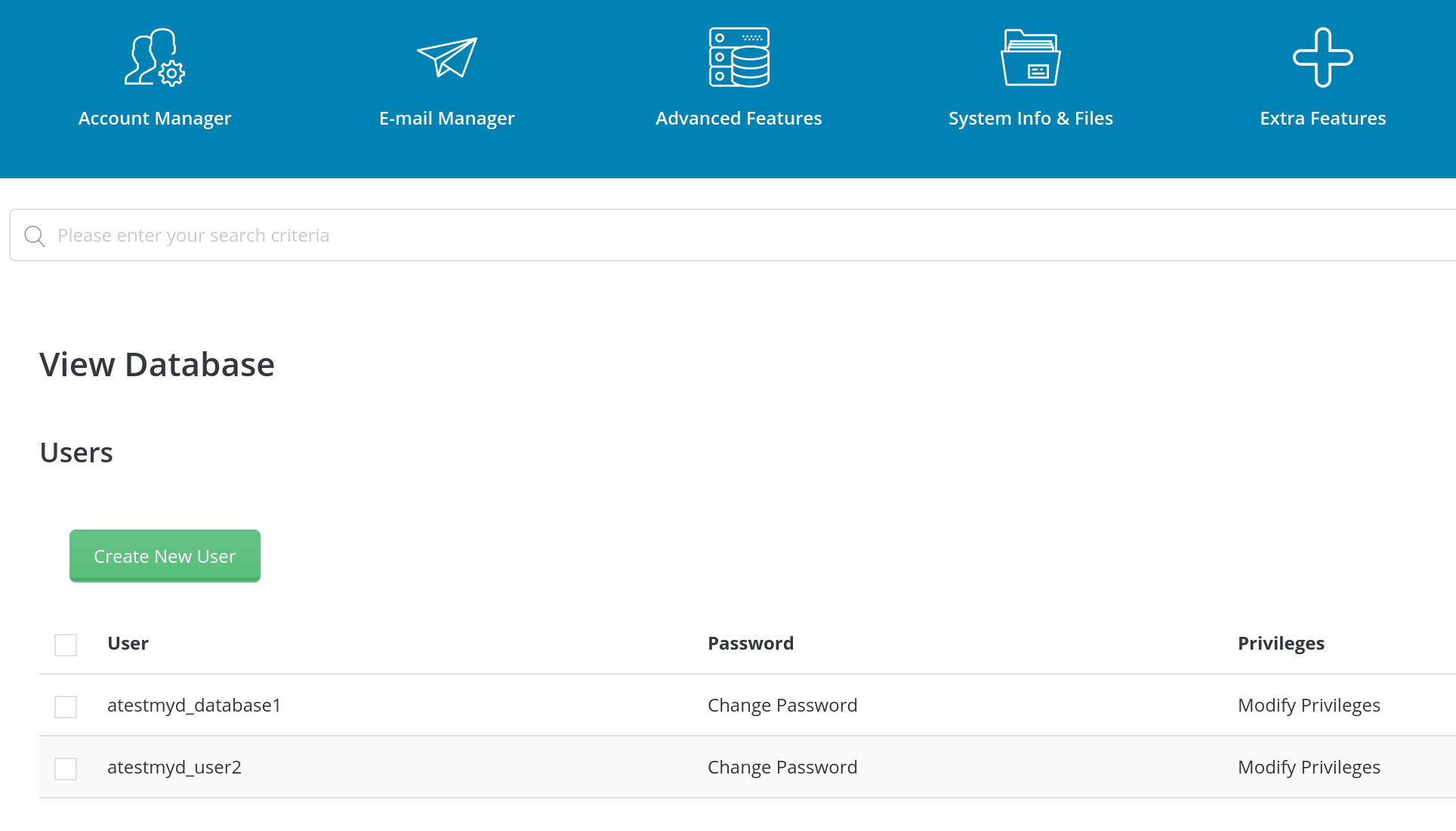This screenshot has width=1456, height=831.
Task: Click the System Info & Files folder icon
Action: pos(1030,57)
